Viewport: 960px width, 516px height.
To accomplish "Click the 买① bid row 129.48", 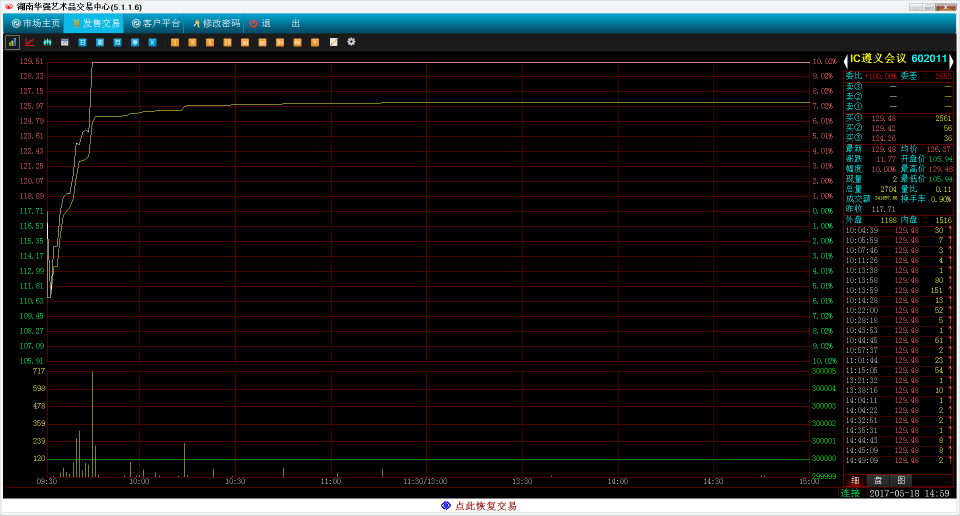I will [899, 118].
